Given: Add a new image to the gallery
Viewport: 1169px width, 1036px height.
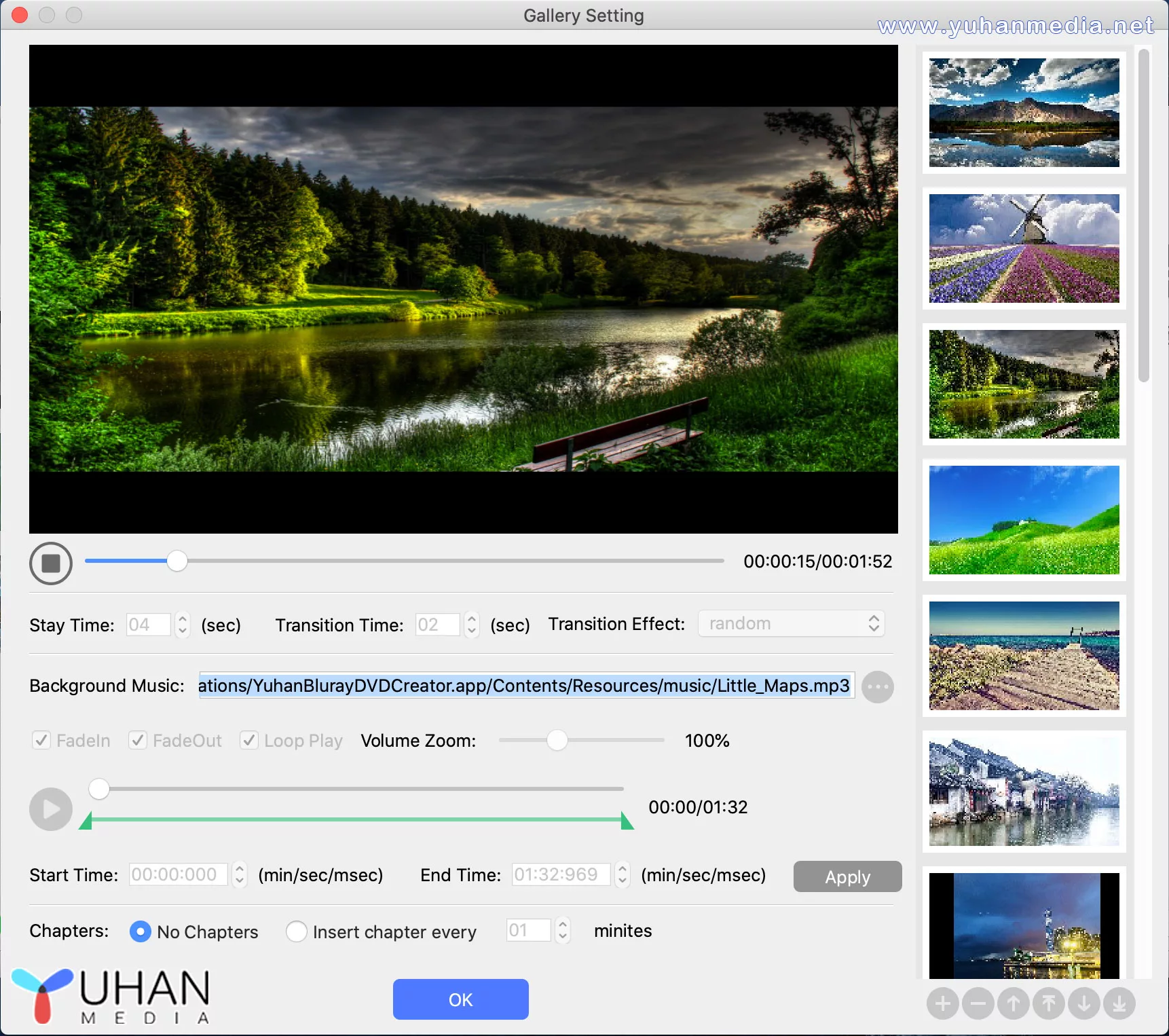Looking at the screenshot, I should [943, 1003].
